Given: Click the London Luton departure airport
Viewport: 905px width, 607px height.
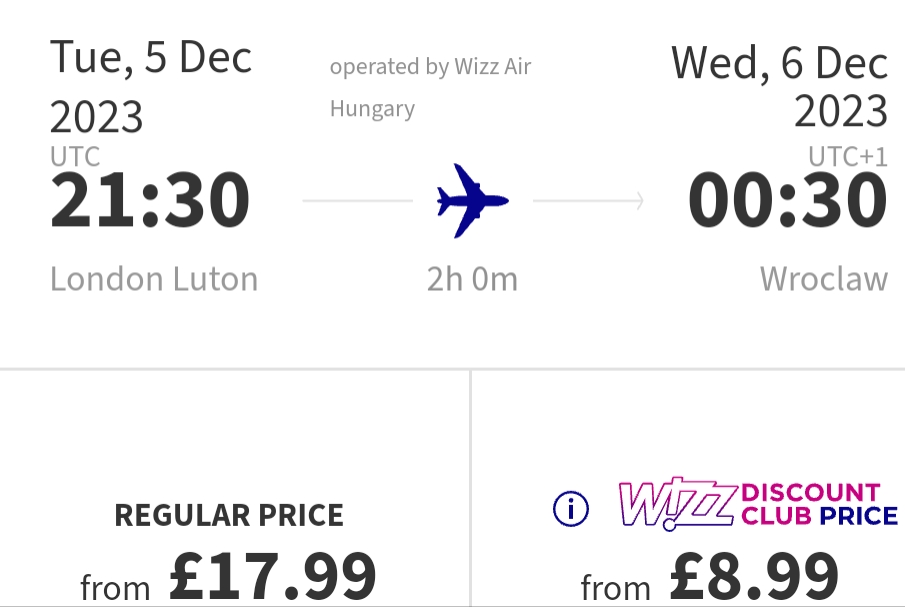Looking at the screenshot, I should coord(154,279).
